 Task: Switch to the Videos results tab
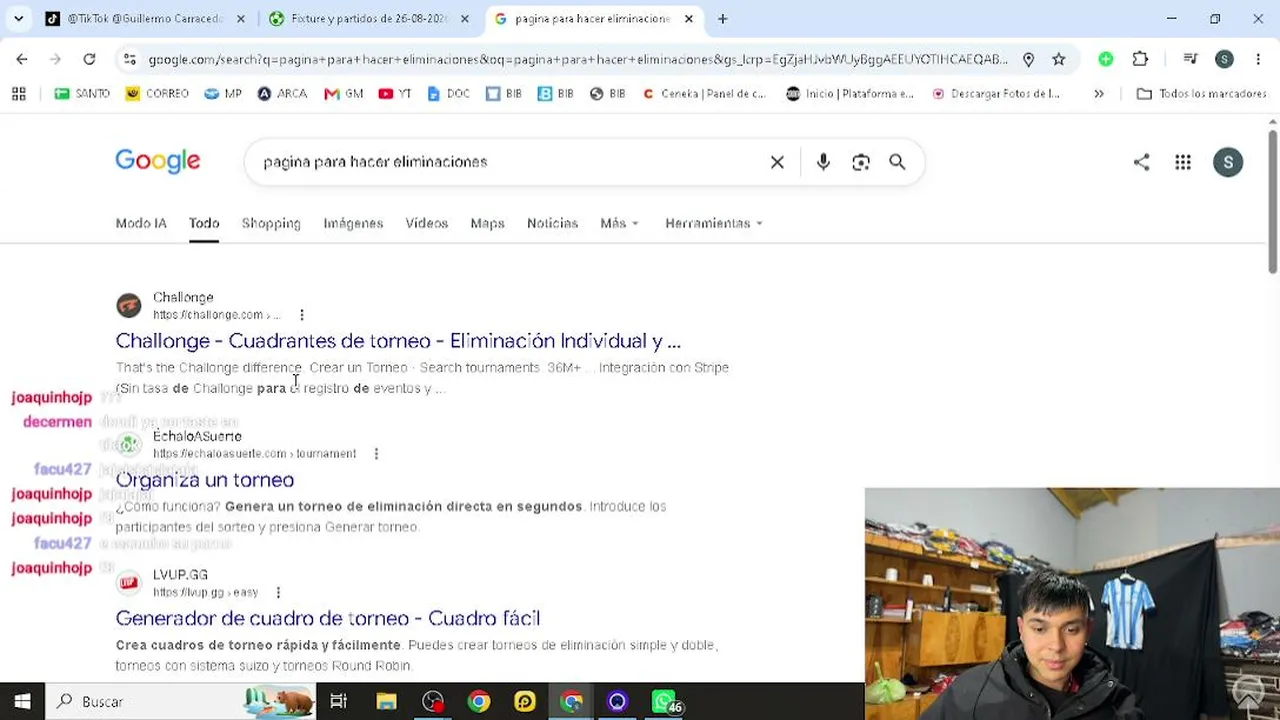point(427,223)
